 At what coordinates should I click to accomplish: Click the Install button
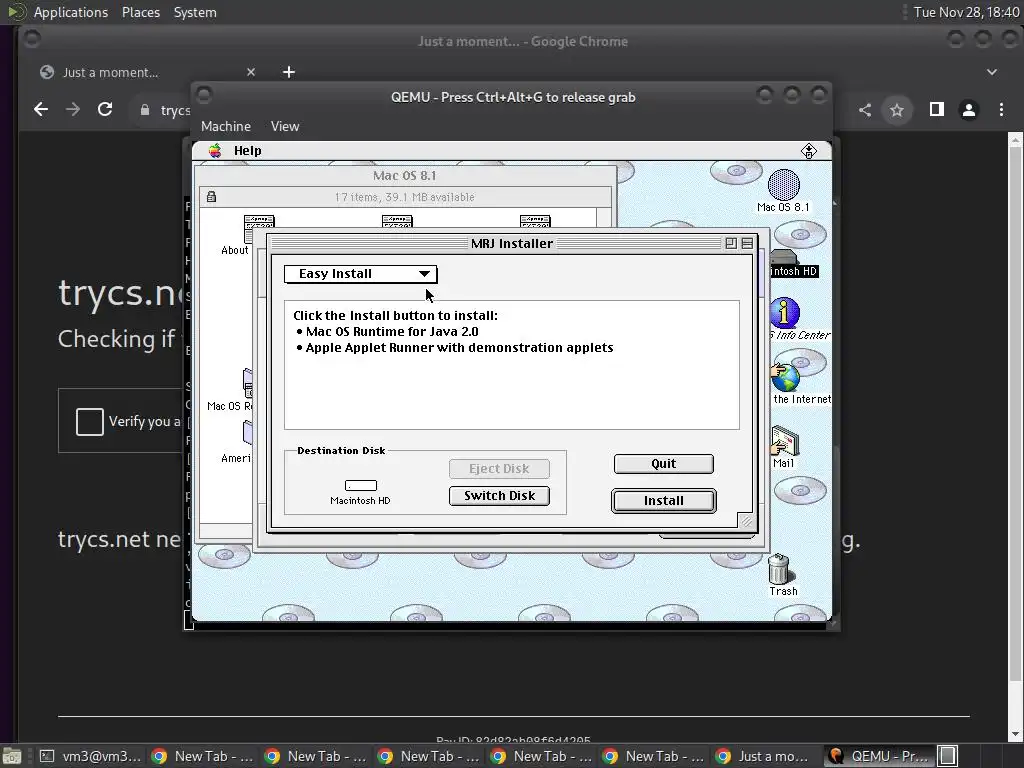664,501
